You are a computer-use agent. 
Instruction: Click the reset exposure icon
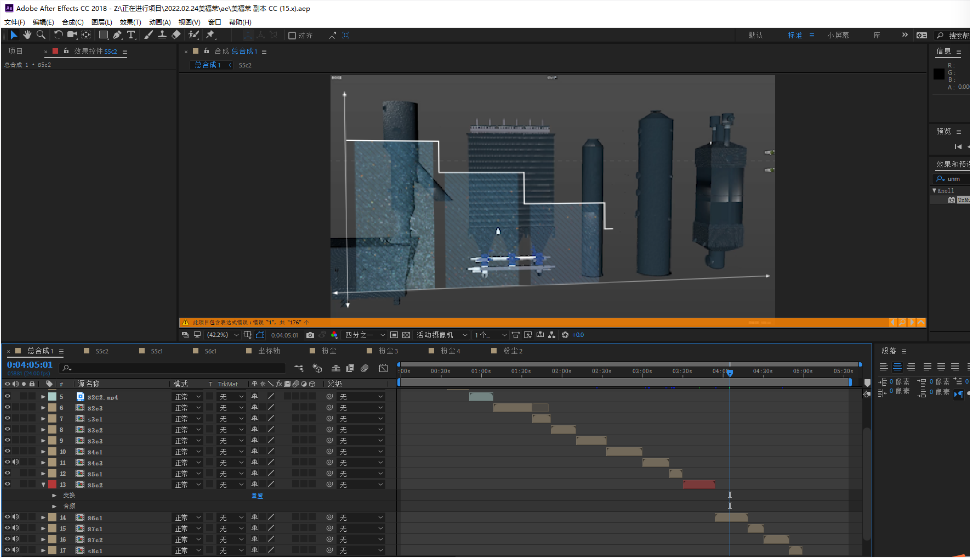point(565,335)
